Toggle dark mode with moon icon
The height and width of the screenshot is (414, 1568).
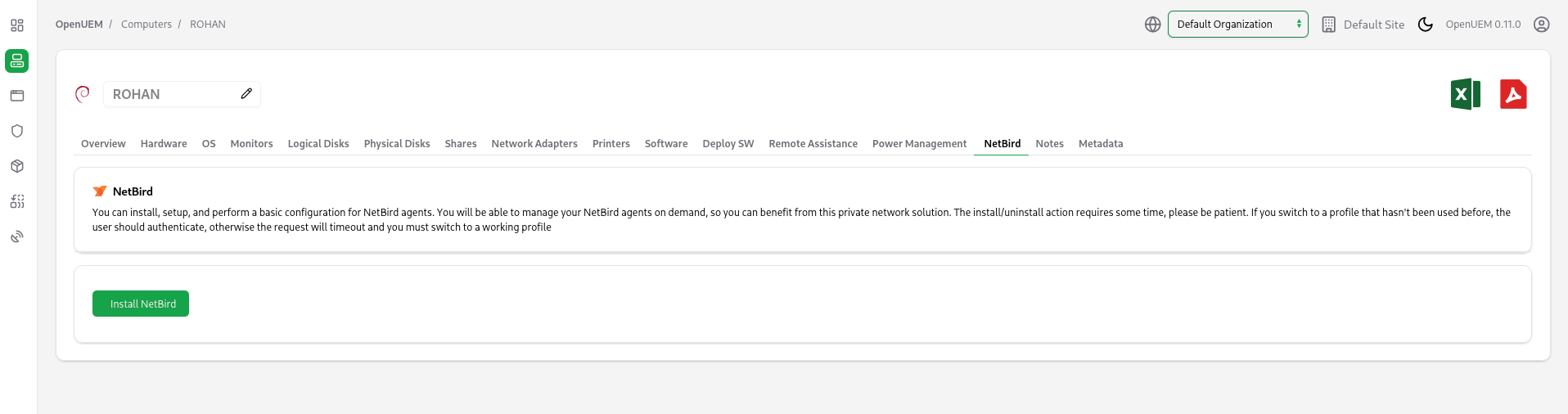[1425, 25]
